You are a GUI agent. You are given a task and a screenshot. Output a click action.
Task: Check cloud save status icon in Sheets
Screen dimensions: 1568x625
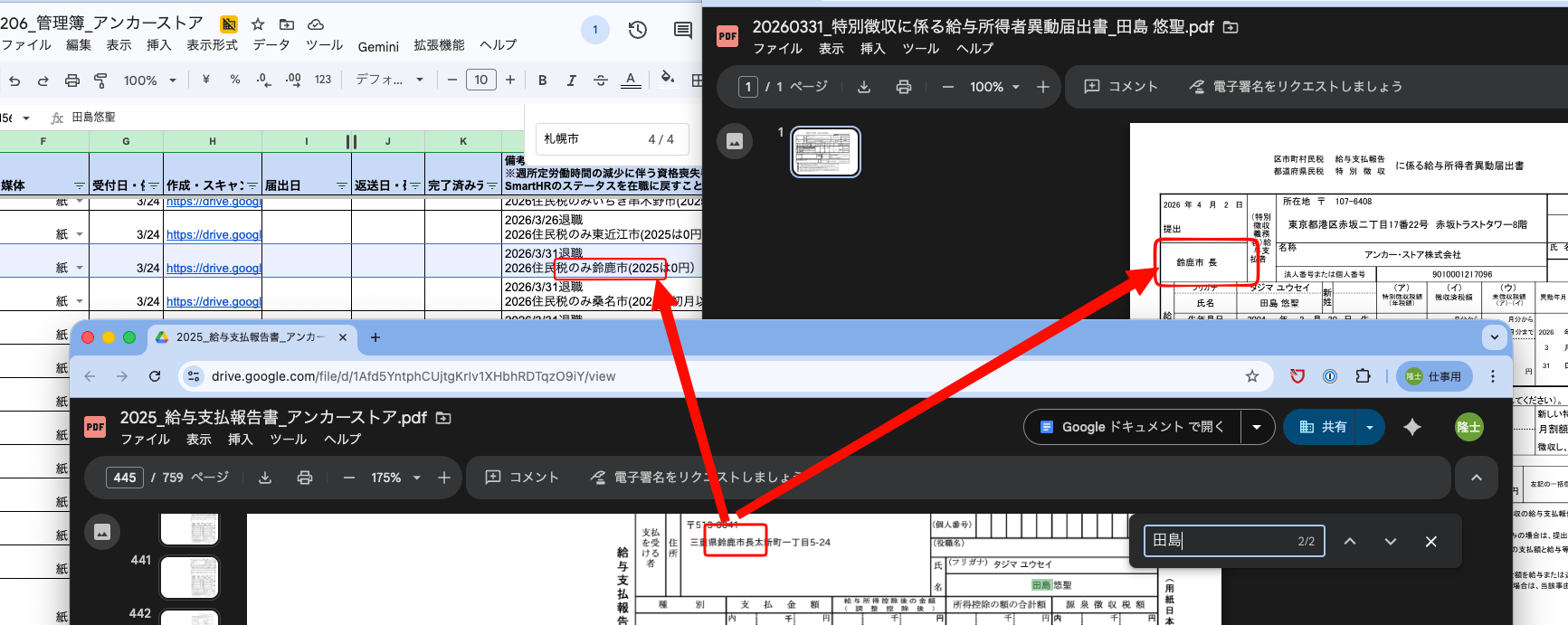[x=316, y=24]
